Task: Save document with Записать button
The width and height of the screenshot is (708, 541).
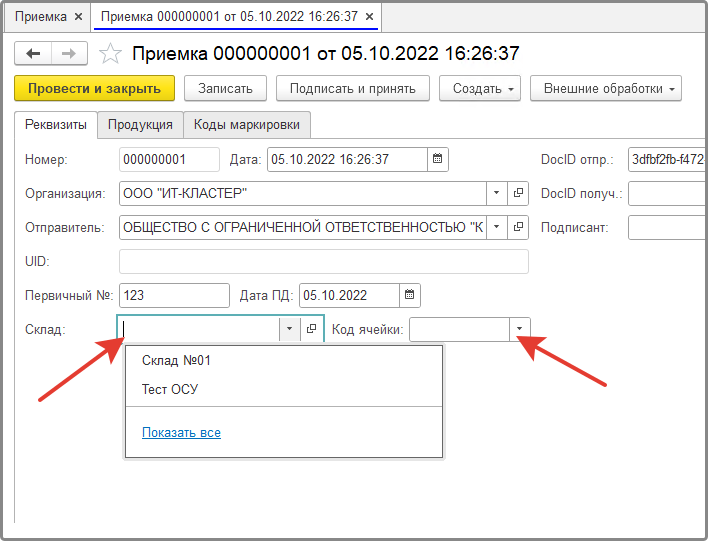Action: 225,89
